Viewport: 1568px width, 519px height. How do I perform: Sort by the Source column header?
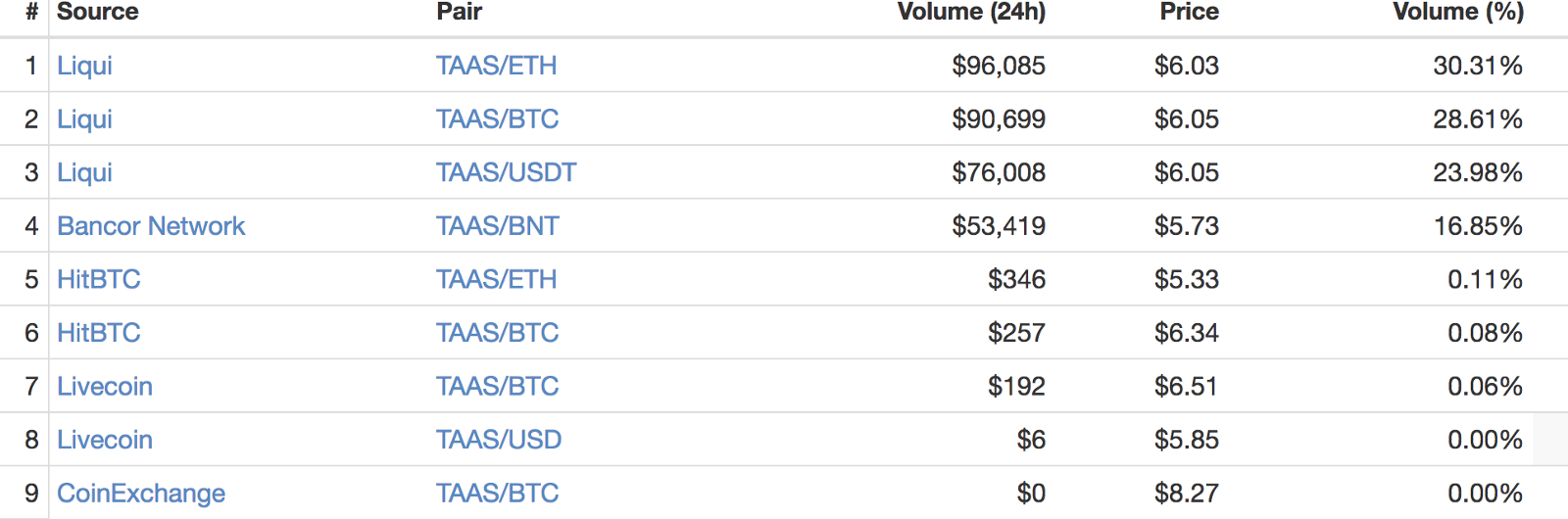pyautogui.click(x=97, y=12)
